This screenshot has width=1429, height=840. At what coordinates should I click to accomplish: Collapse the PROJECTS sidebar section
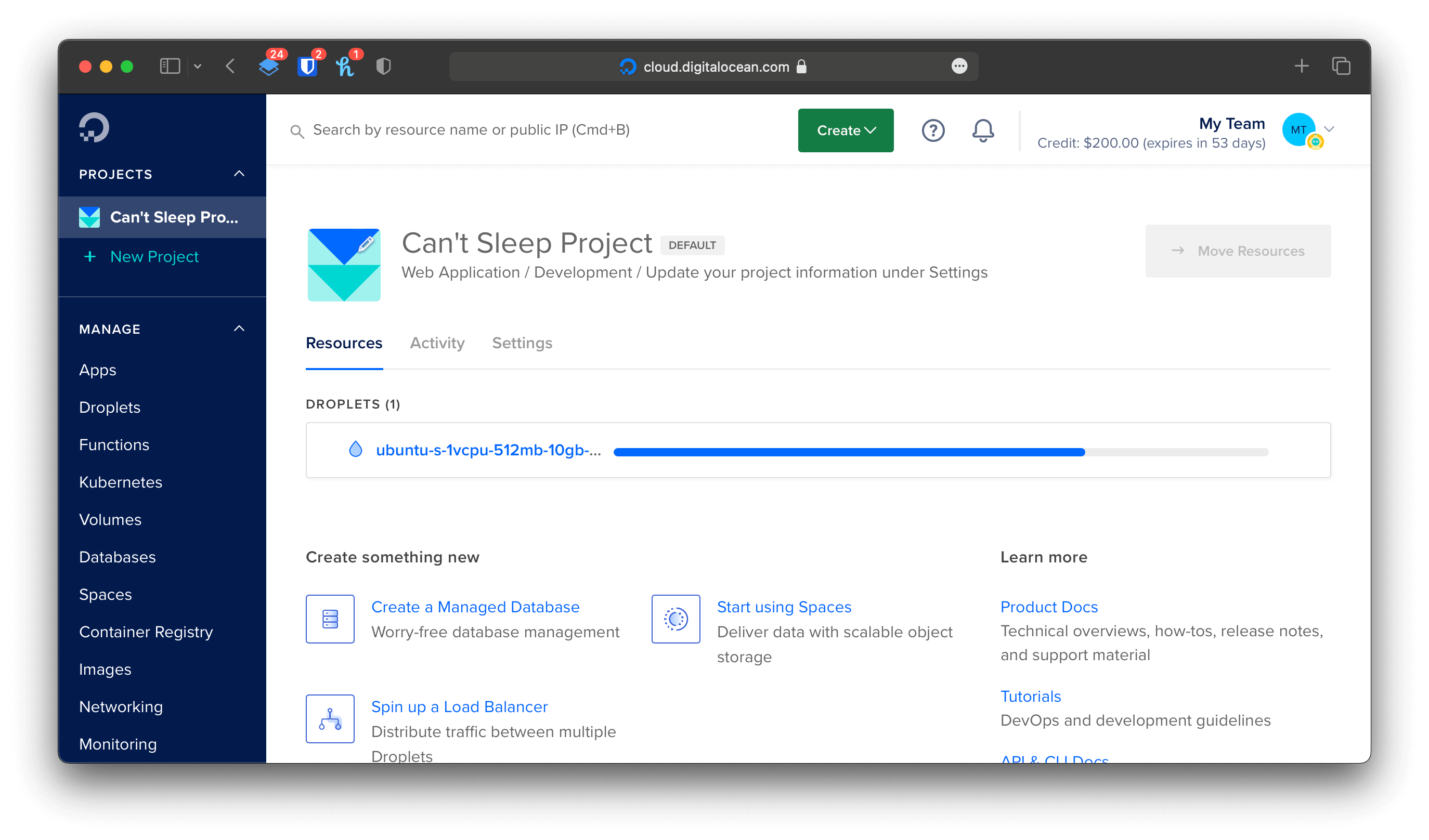(x=239, y=174)
